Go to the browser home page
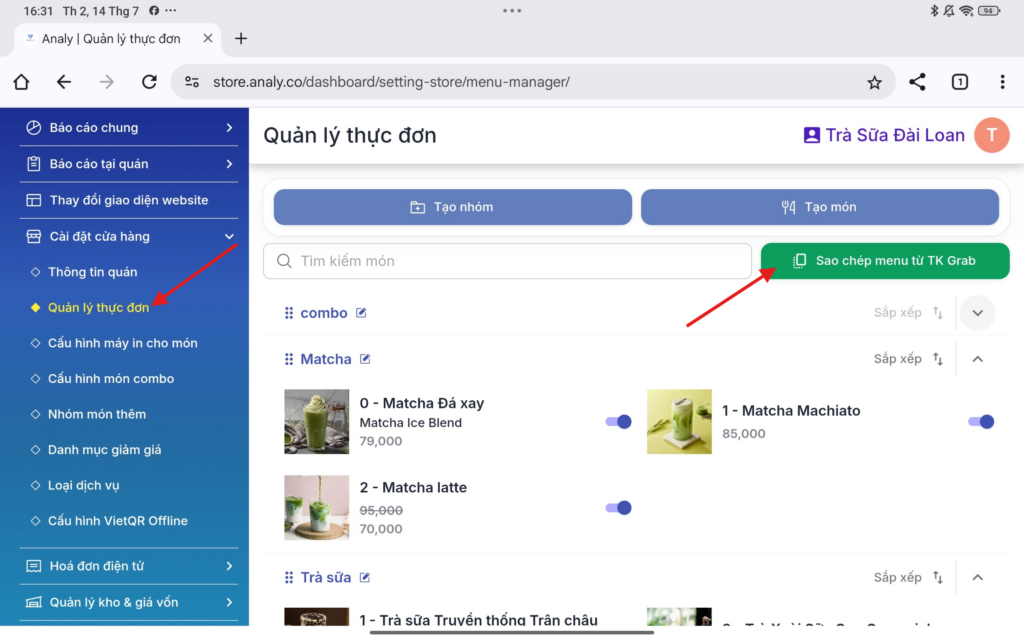1024x640 pixels. [x=22, y=82]
